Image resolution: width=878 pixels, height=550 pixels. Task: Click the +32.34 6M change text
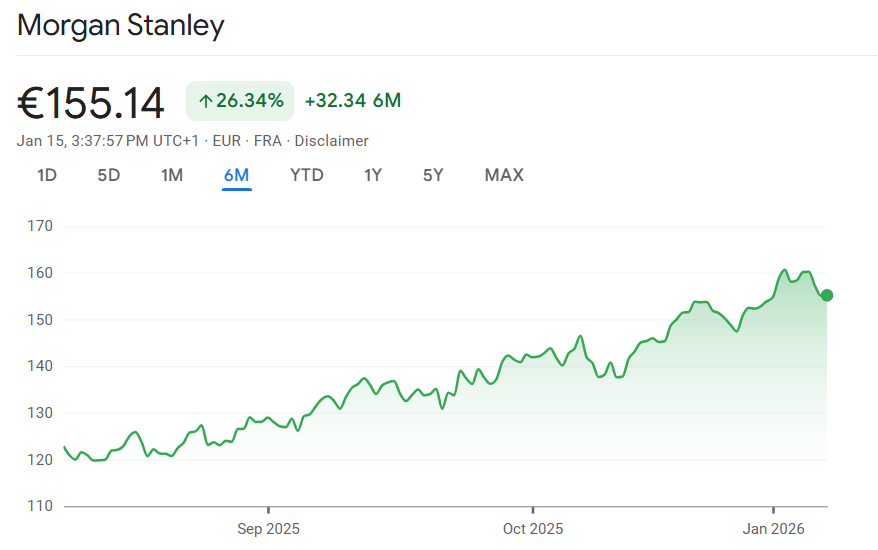tap(353, 100)
